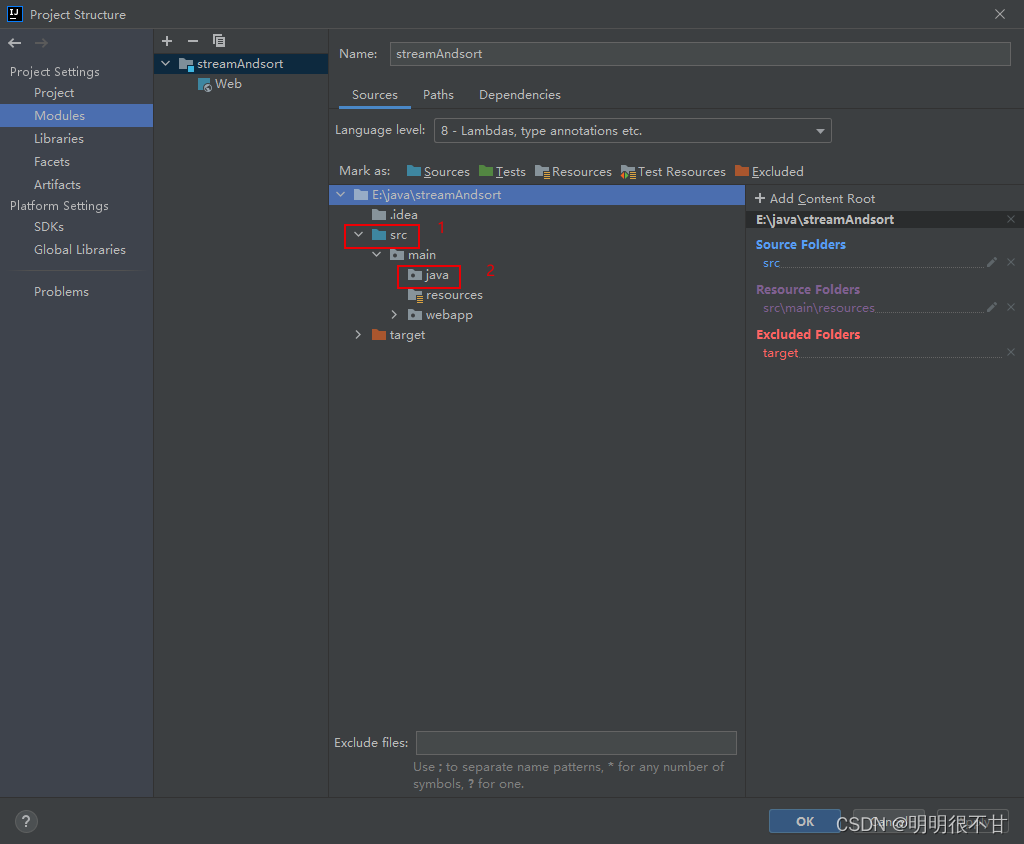Open the Language level dropdown
The width and height of the screenshot is (1024, 844).
pos(632,131)
